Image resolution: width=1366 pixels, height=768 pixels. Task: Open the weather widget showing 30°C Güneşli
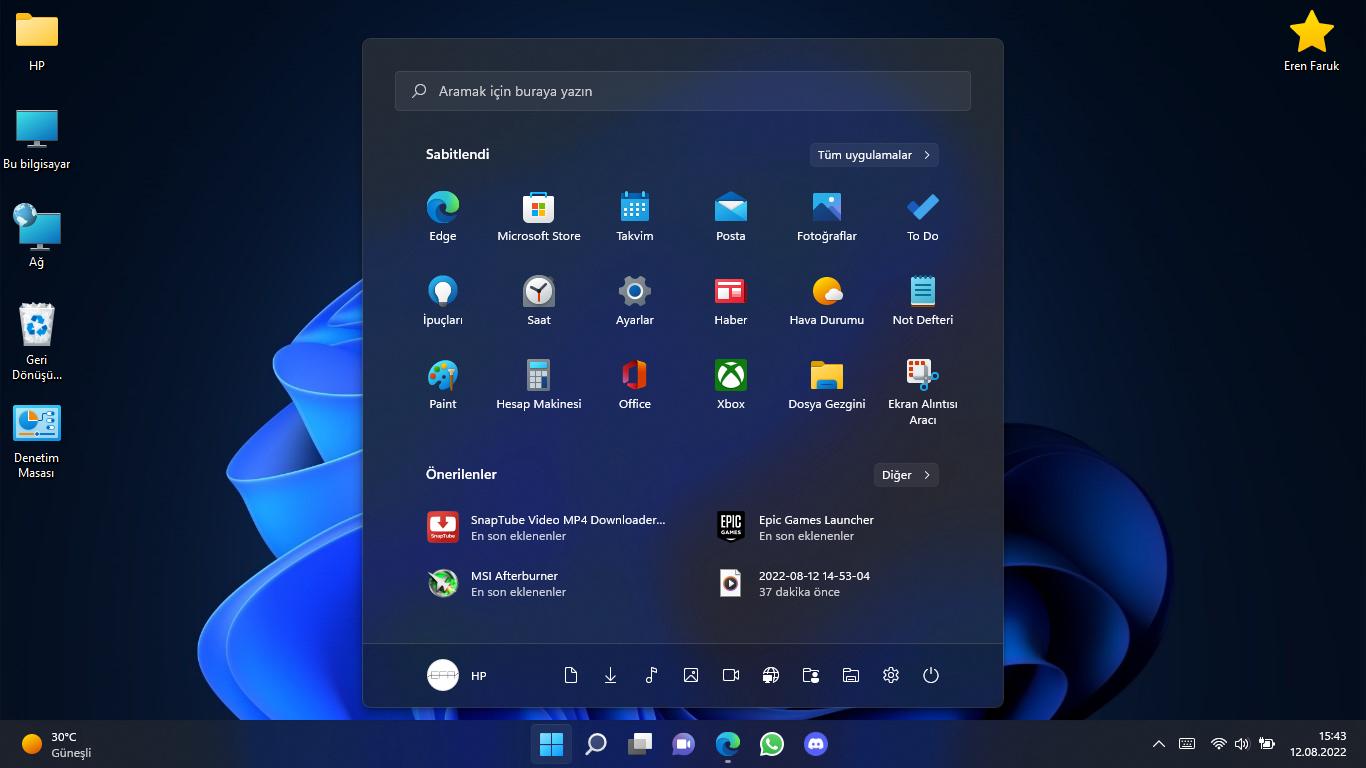57,744
